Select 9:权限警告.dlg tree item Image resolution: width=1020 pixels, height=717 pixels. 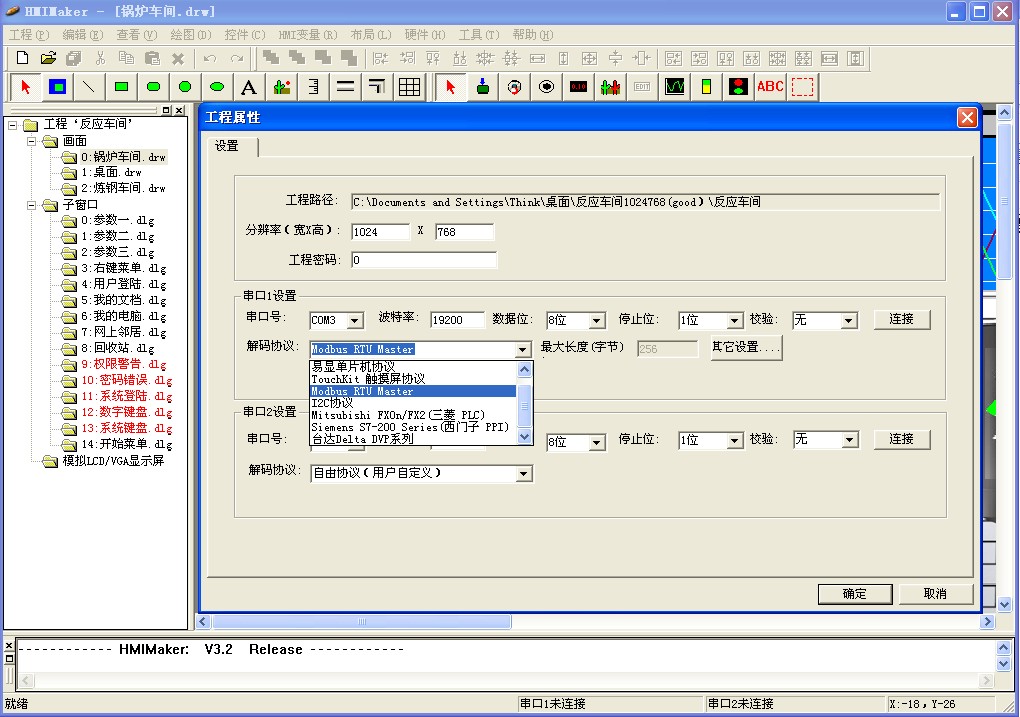click(x=123, y=364)
